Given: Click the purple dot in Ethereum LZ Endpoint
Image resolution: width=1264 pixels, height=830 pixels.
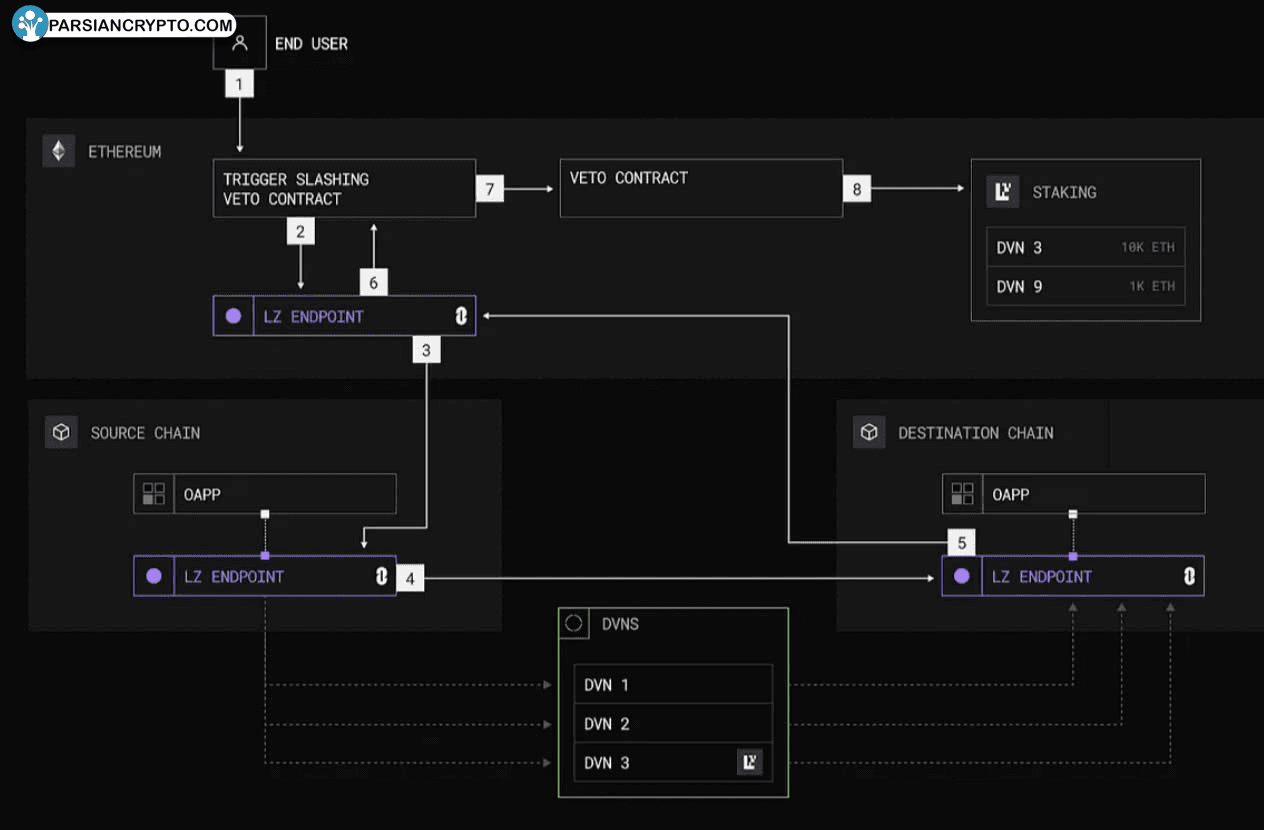Looking at the screenshot, I should pos(233,316).
